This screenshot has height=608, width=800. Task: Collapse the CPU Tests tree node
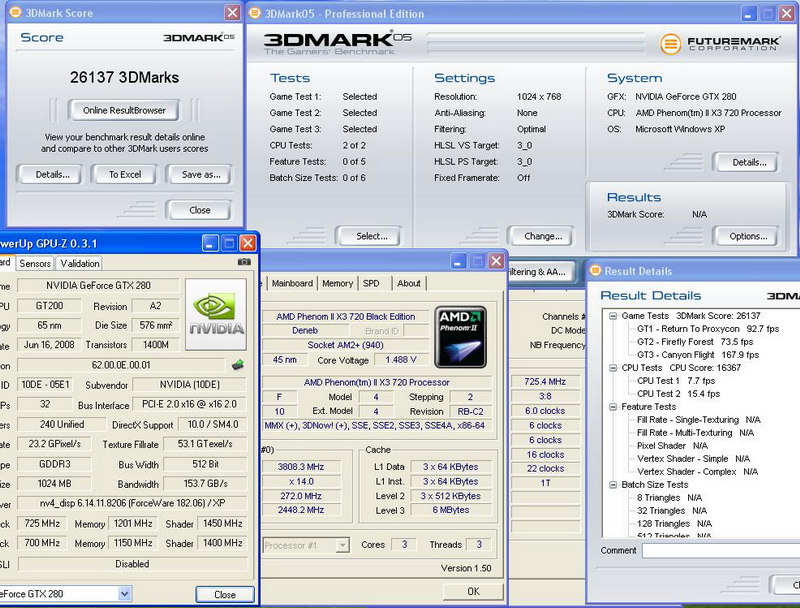click(x=613, y=368)
